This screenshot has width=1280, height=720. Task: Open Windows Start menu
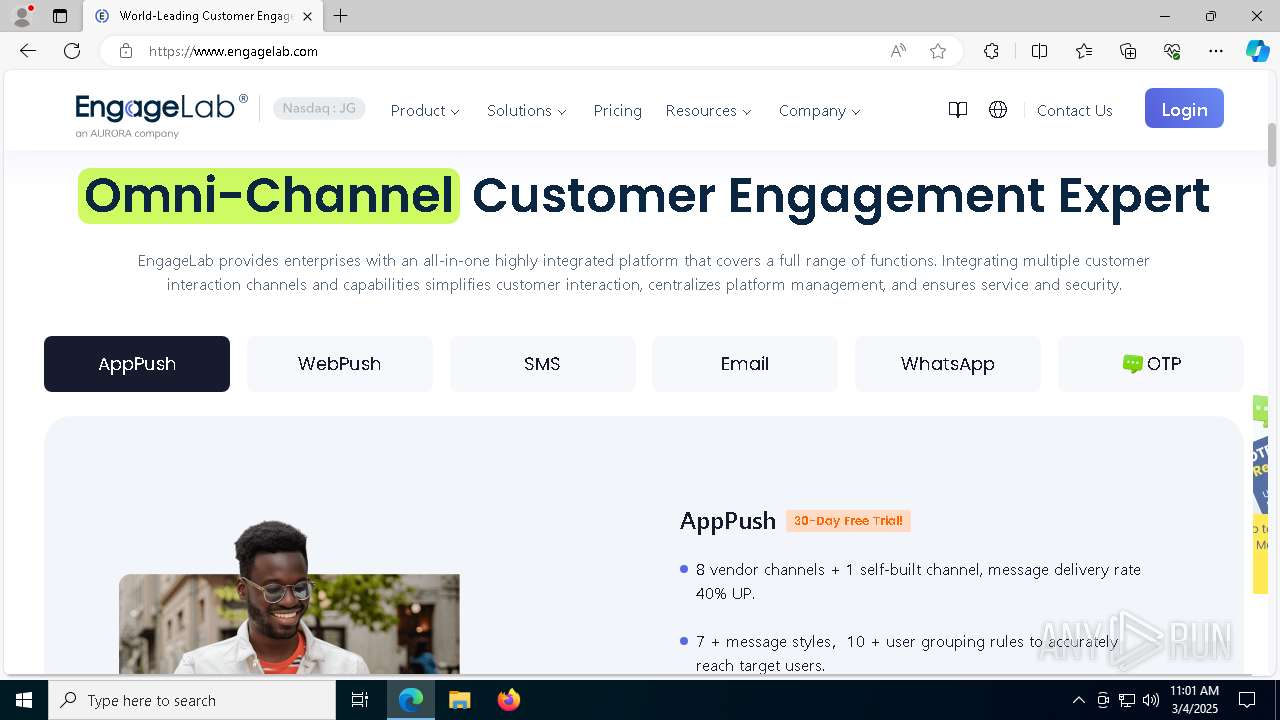24,700
